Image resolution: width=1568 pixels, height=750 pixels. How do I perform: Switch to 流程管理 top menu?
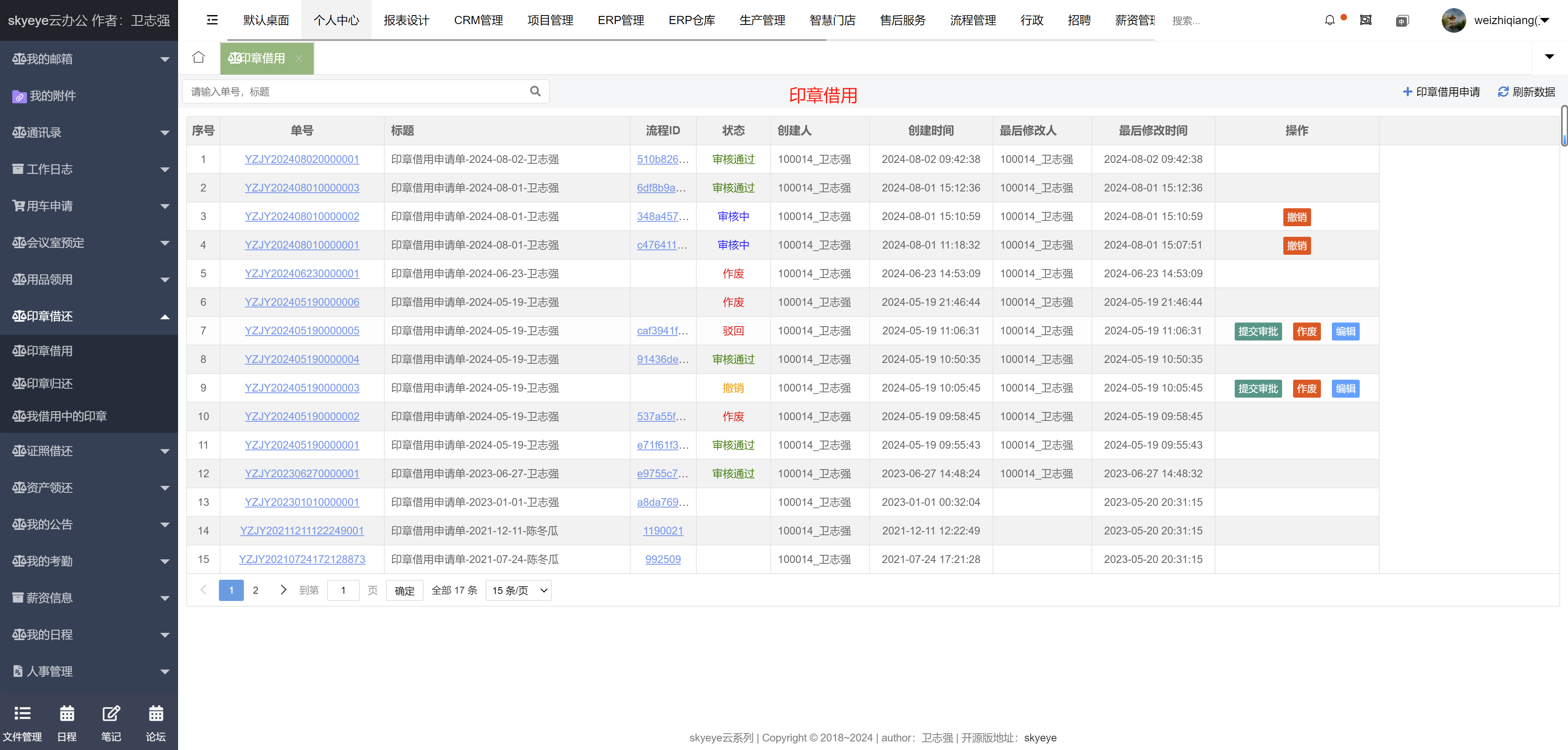tap(972, 20)
